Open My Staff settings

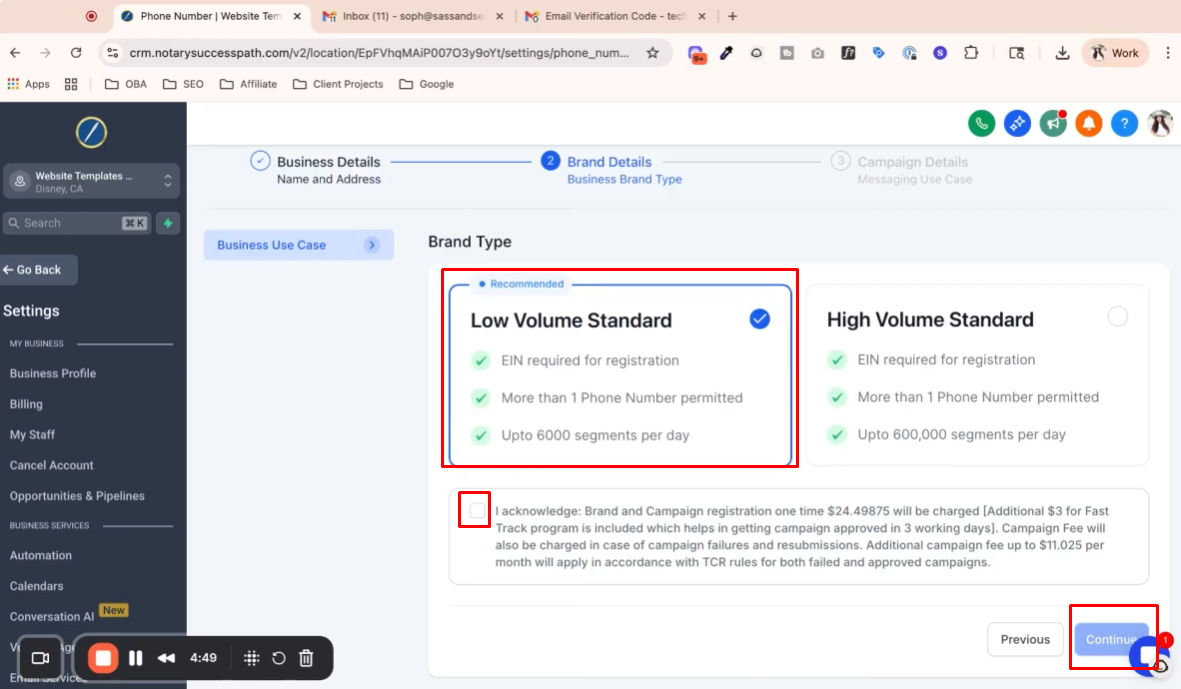pyautogui.click(x=32, y=434)
